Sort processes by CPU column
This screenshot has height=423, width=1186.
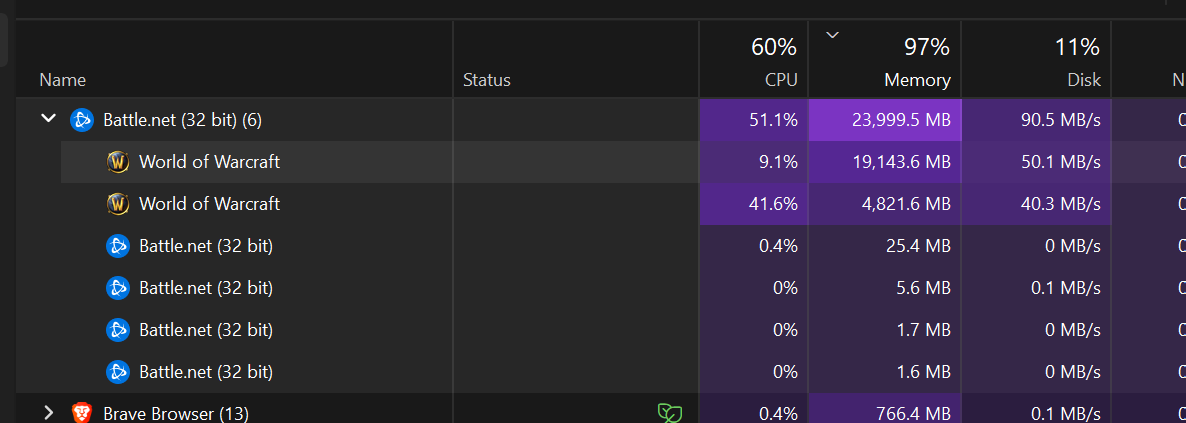pyautogui.click(x=753, y=62)
